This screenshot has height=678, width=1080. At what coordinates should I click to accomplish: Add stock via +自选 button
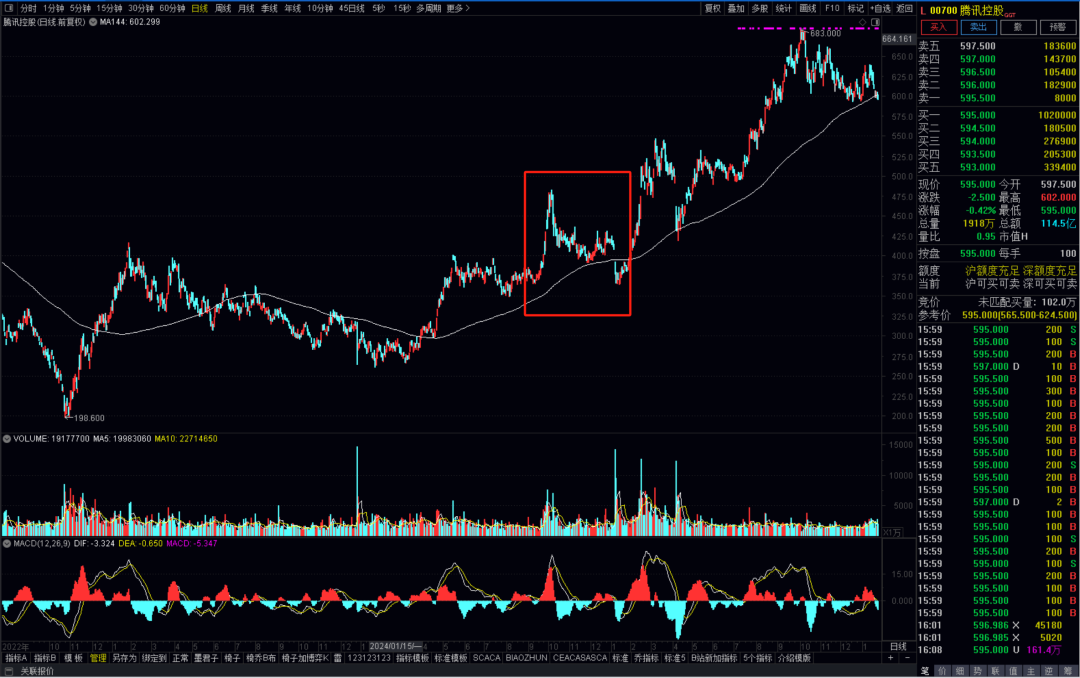(x=880, y=8)
